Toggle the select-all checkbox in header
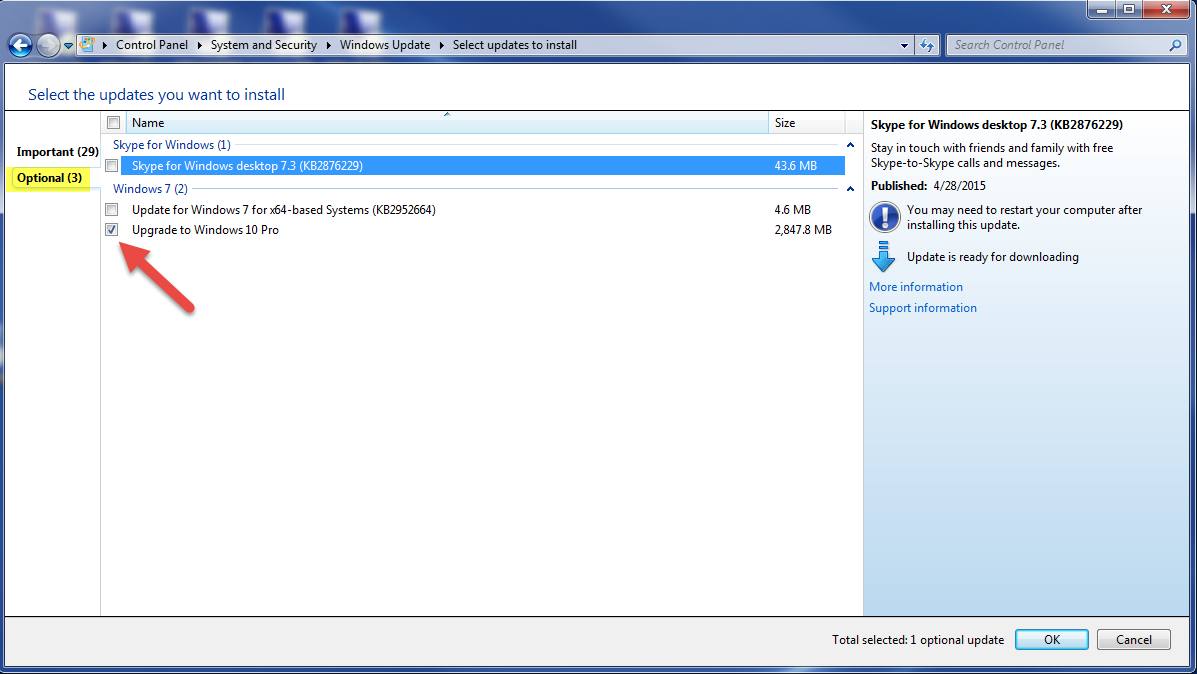This screenshot has width=1197, height=674. (x=114, y=123)
